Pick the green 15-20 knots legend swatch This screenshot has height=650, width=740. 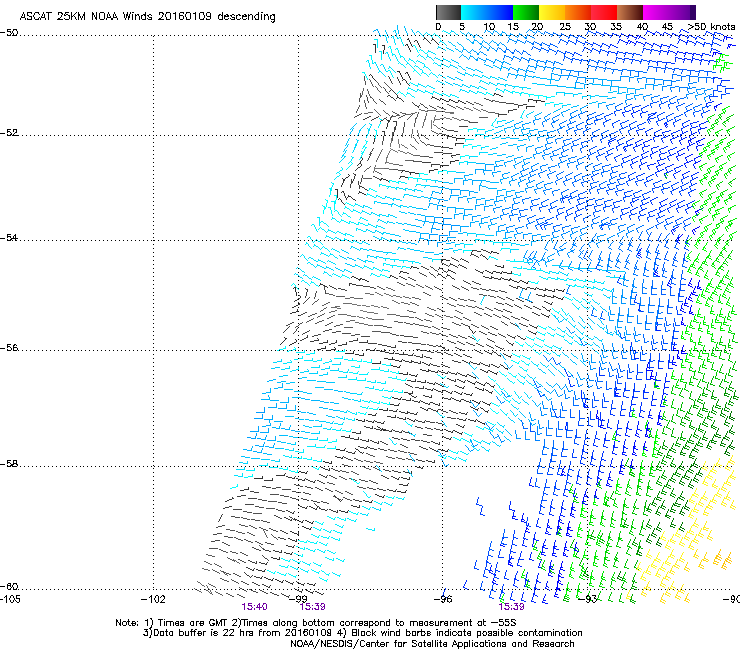526,12
